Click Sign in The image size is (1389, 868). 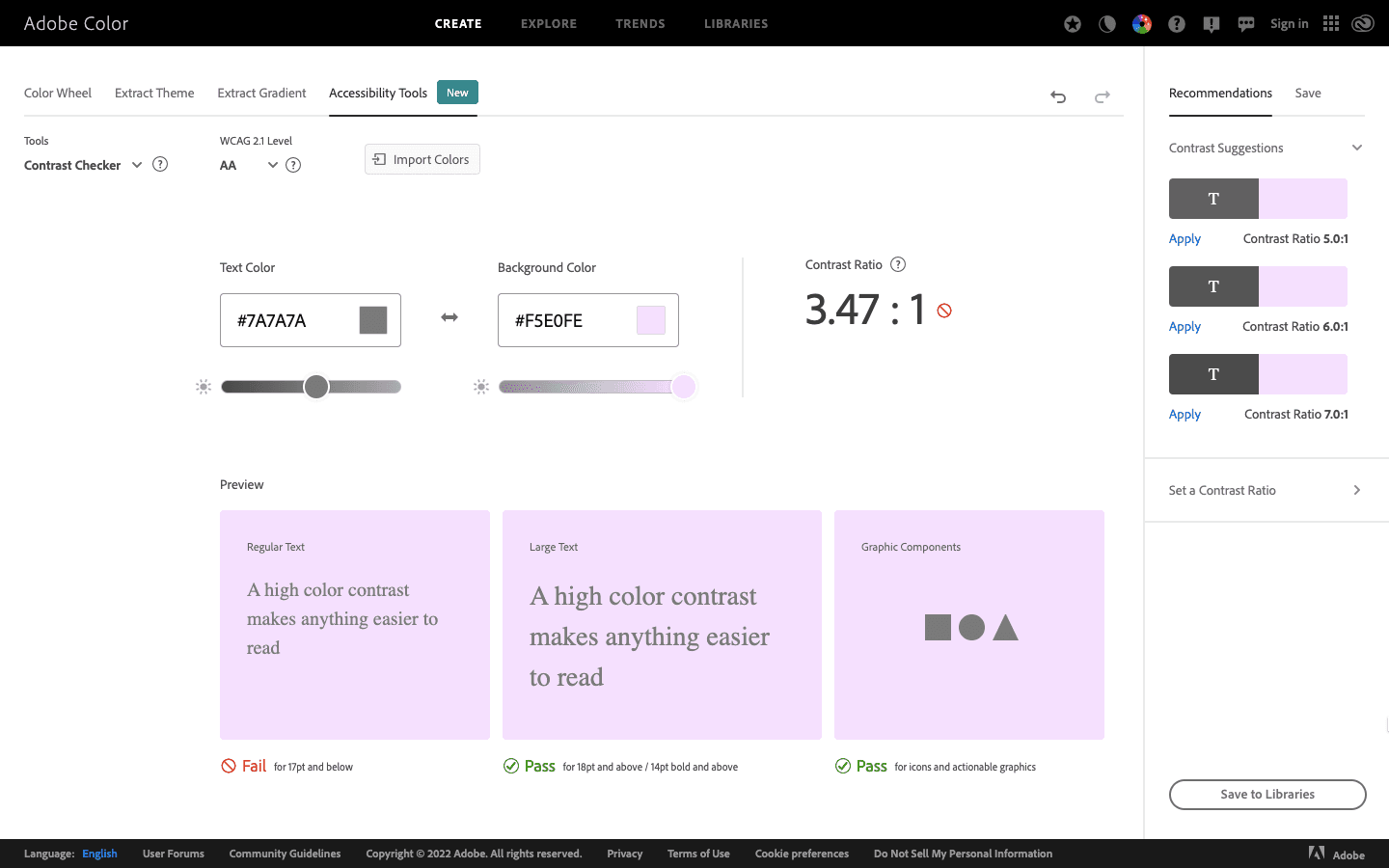pos(1289,23)
